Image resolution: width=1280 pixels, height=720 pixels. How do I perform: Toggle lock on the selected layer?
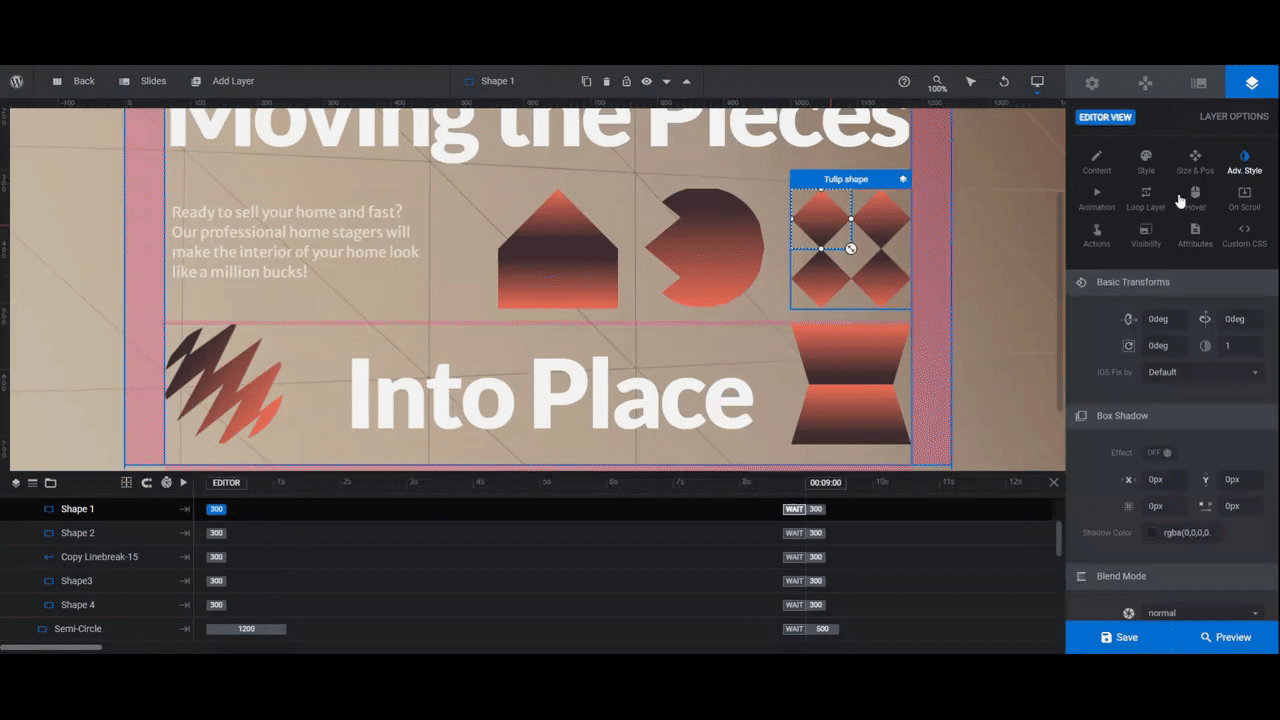point(626,81)
